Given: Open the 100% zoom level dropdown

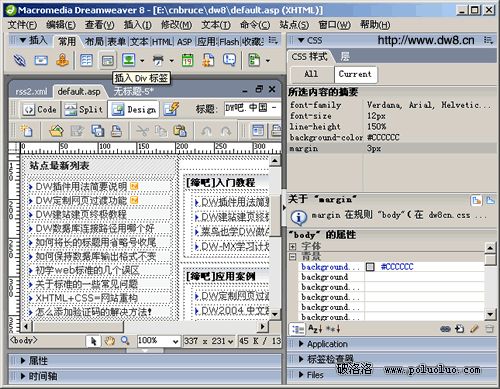Looking at the screenshot, I should 158,341.
